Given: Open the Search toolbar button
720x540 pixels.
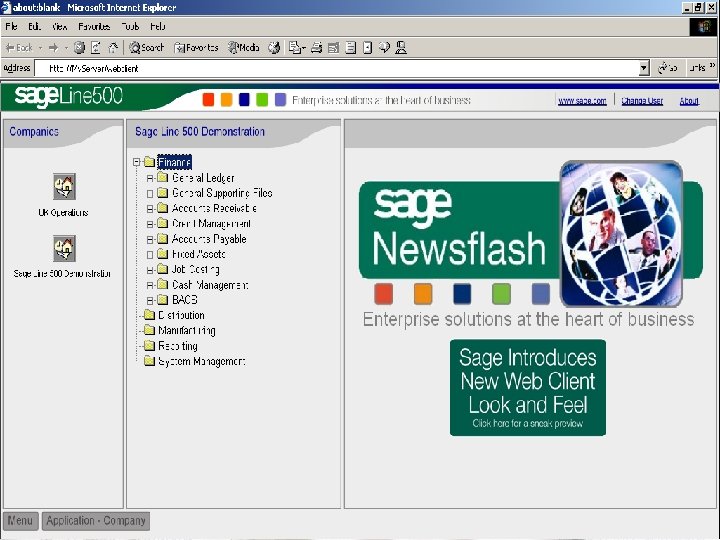Looking at the screenshot, I should 146,47.
